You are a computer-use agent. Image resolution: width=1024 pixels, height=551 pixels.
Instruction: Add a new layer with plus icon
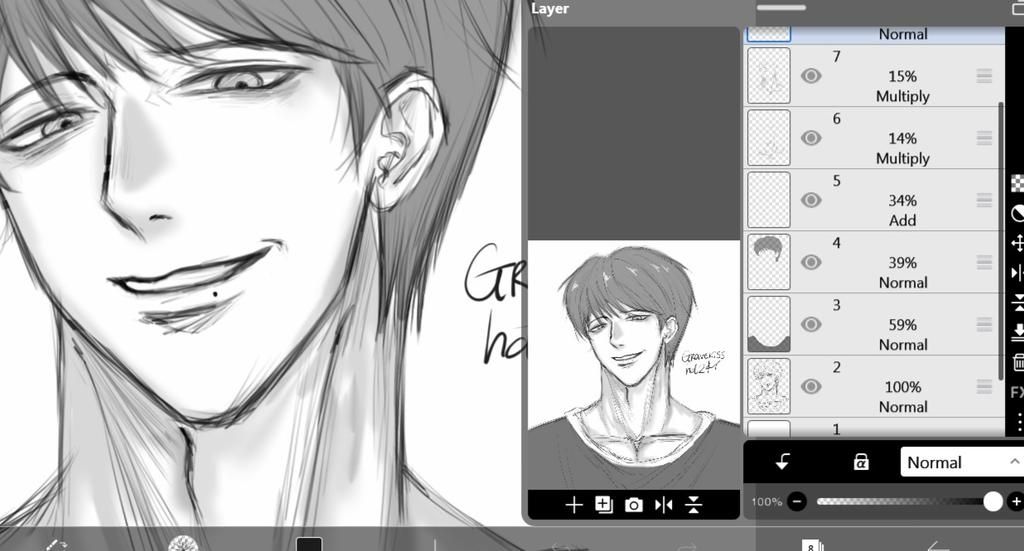573,505
